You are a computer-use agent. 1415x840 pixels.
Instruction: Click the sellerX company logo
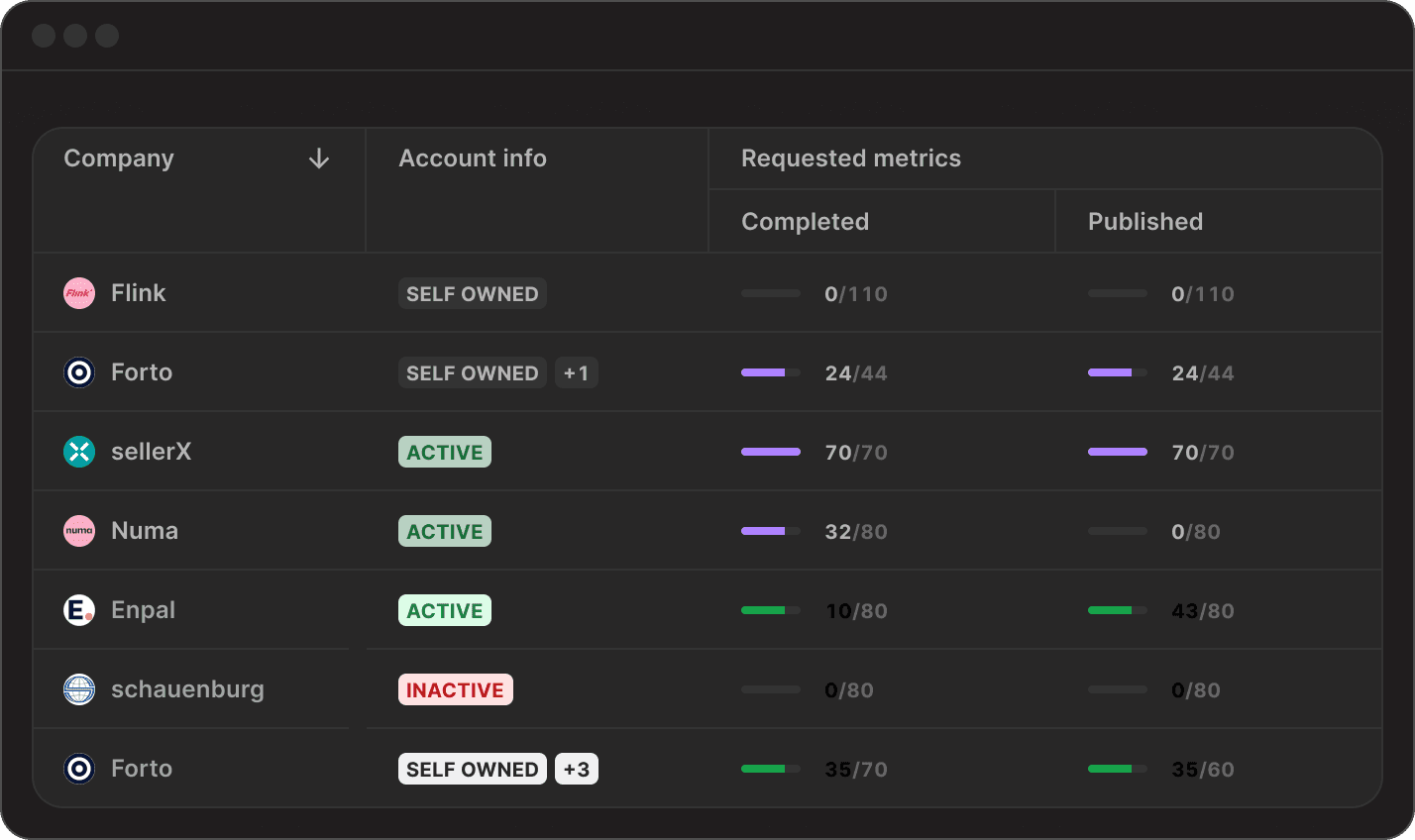coord(79,452)
